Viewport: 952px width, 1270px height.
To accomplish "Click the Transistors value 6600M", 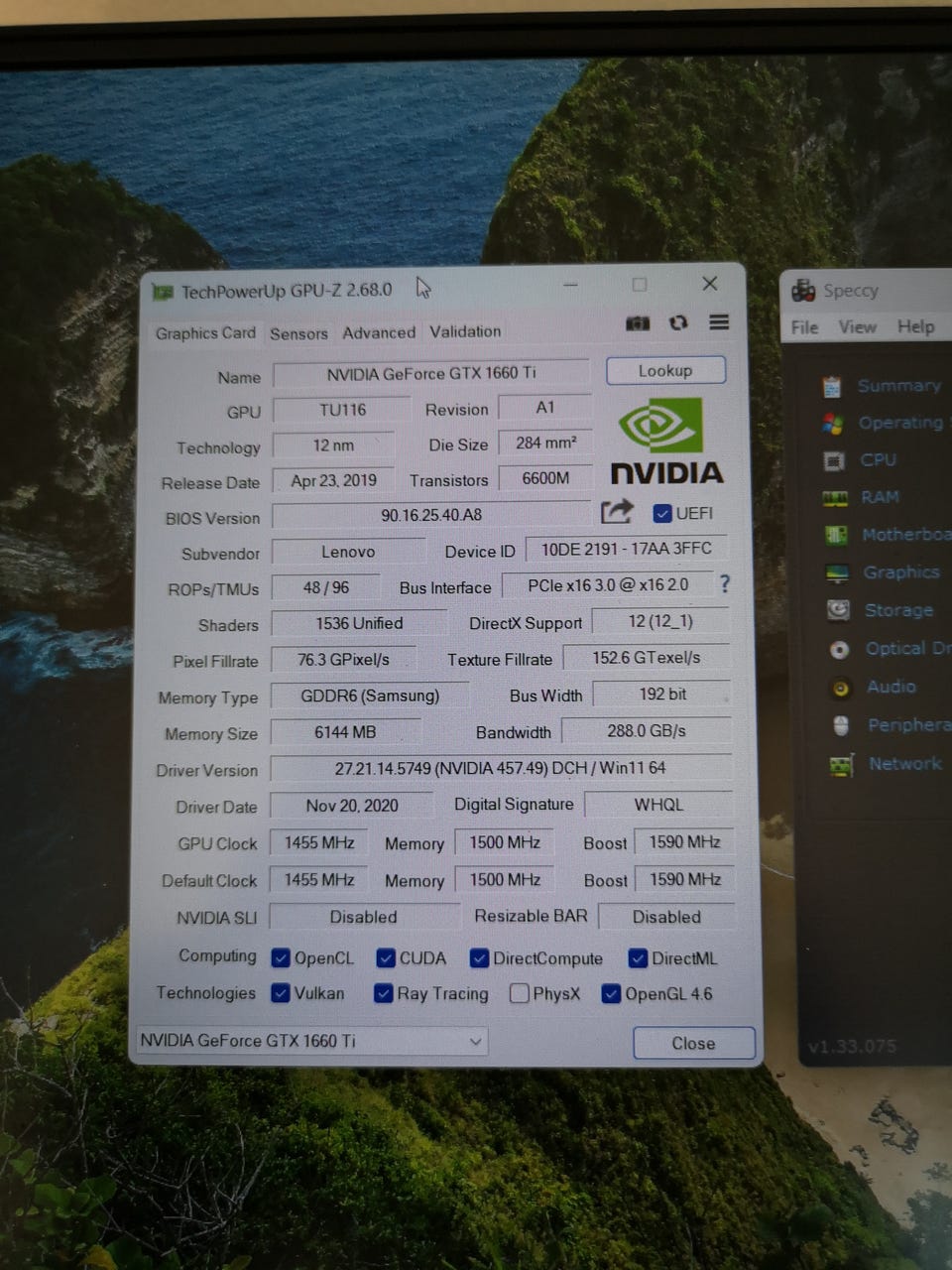I will tap(545, 478).
